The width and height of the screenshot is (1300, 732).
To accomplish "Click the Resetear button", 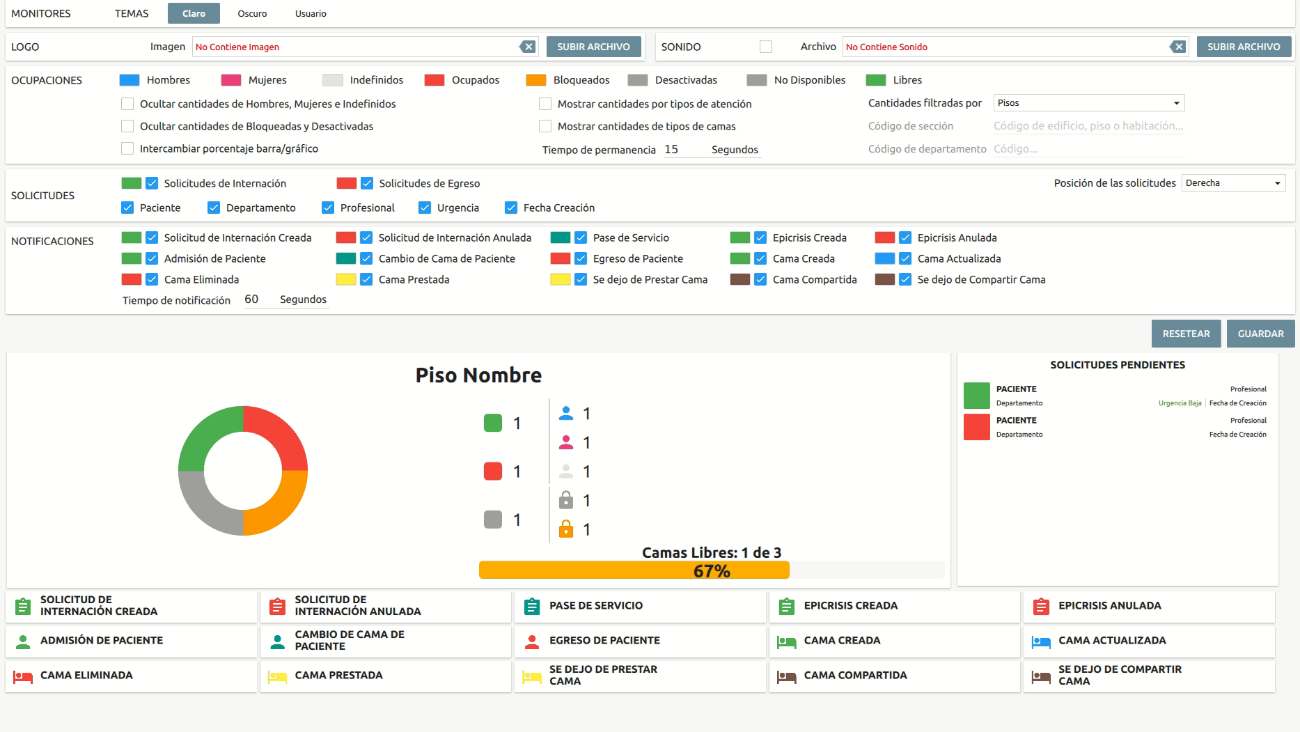I will coord(1185,334).
